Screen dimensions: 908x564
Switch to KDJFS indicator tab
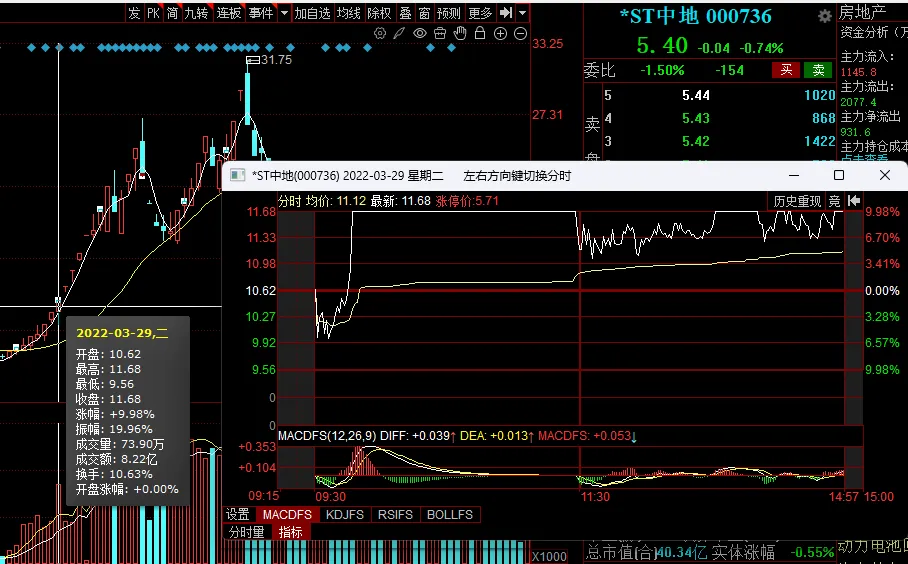[x=345, y=514]
